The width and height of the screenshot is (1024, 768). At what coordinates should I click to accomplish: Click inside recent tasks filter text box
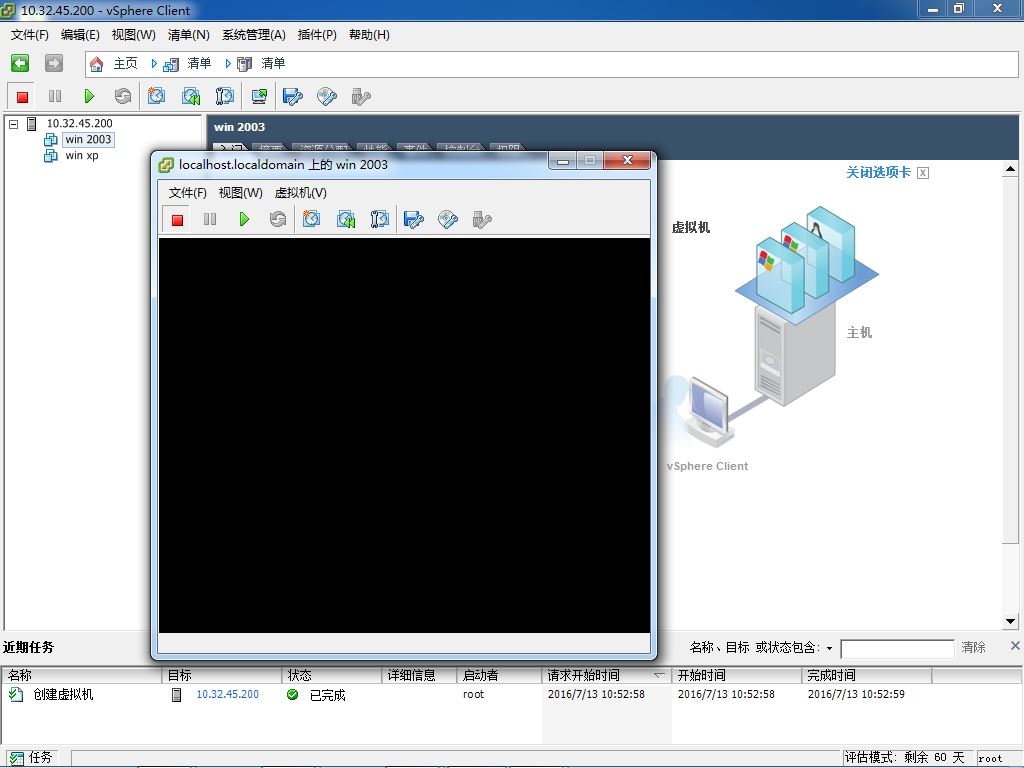point(897,648)
